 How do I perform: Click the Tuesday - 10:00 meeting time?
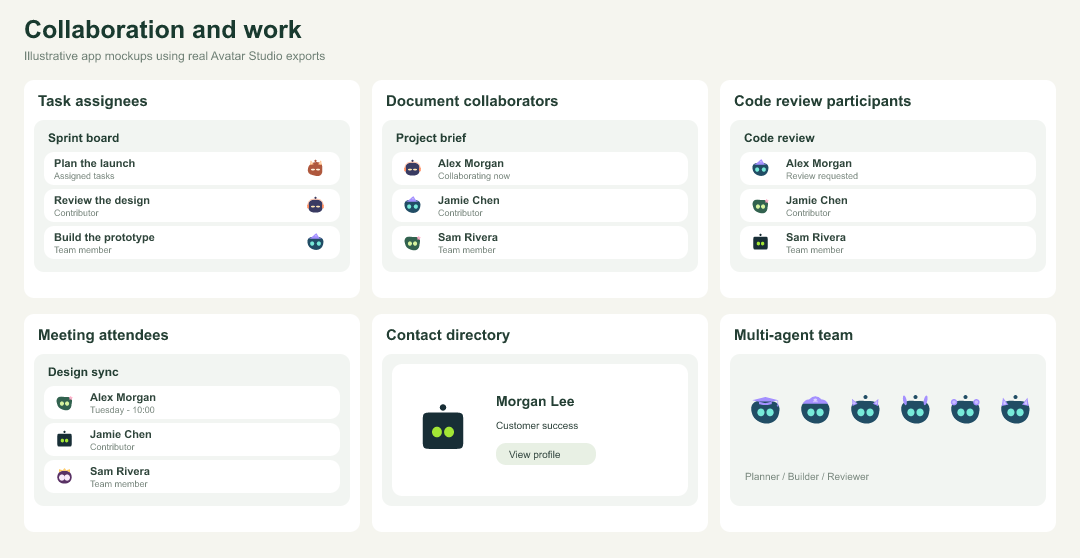122,411
